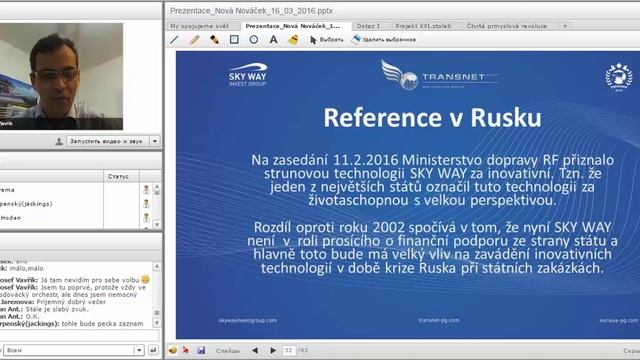Viewport: 640px width, 360px height.
Task: Click Запустить видео и звук button
Action: (107, 141)
